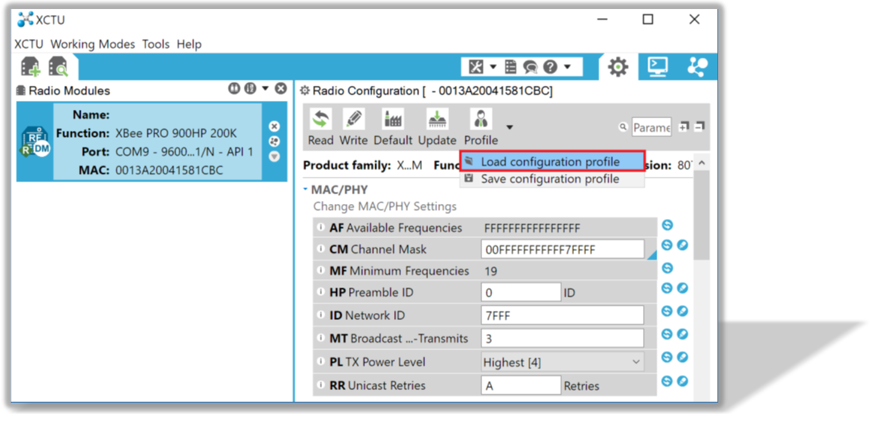Select Load configuration profile
The height and width of the screenshot is (421, 887).
pos(552,162)
